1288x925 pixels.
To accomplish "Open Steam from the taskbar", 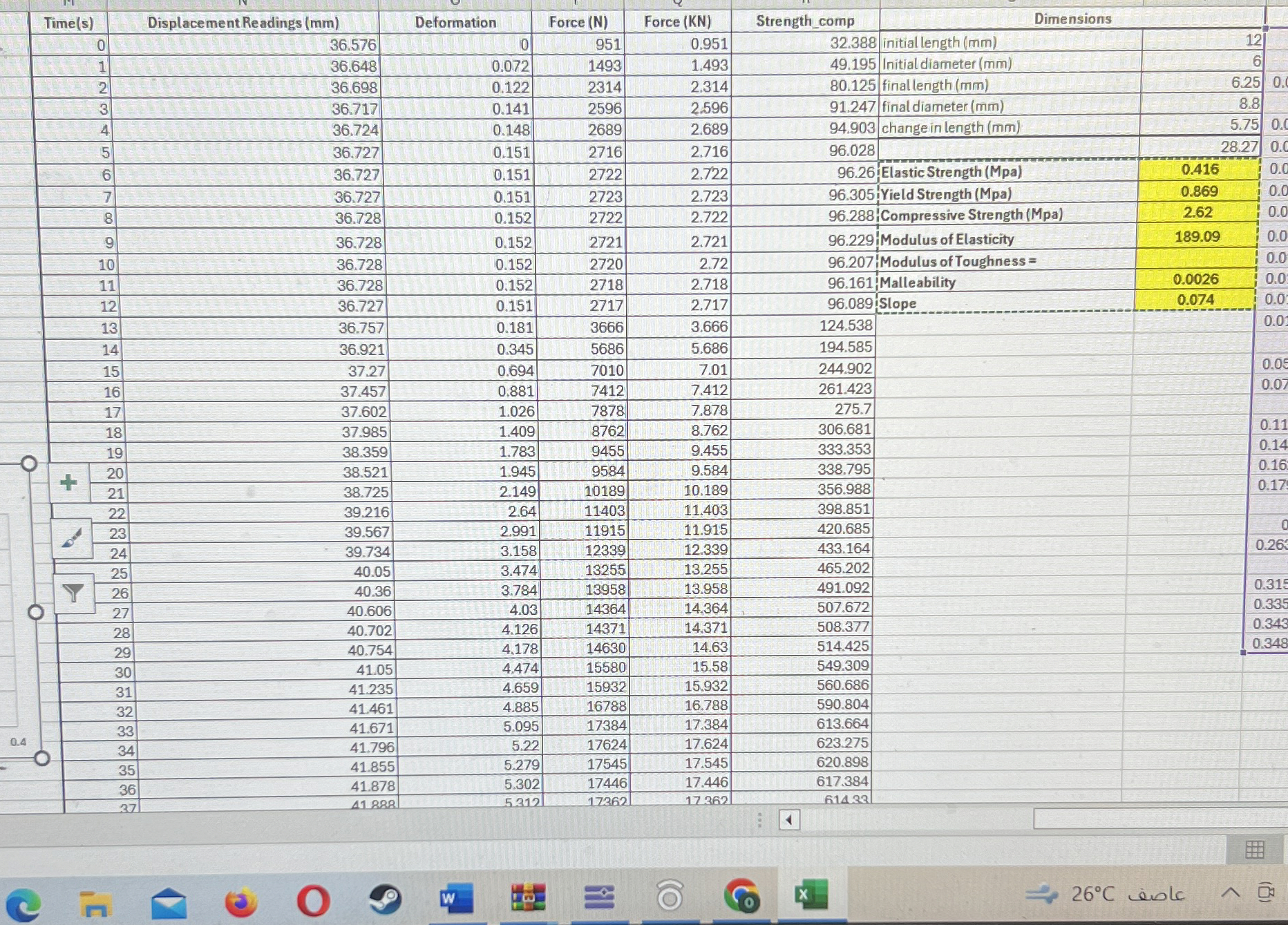I will (x=385, y=900).
